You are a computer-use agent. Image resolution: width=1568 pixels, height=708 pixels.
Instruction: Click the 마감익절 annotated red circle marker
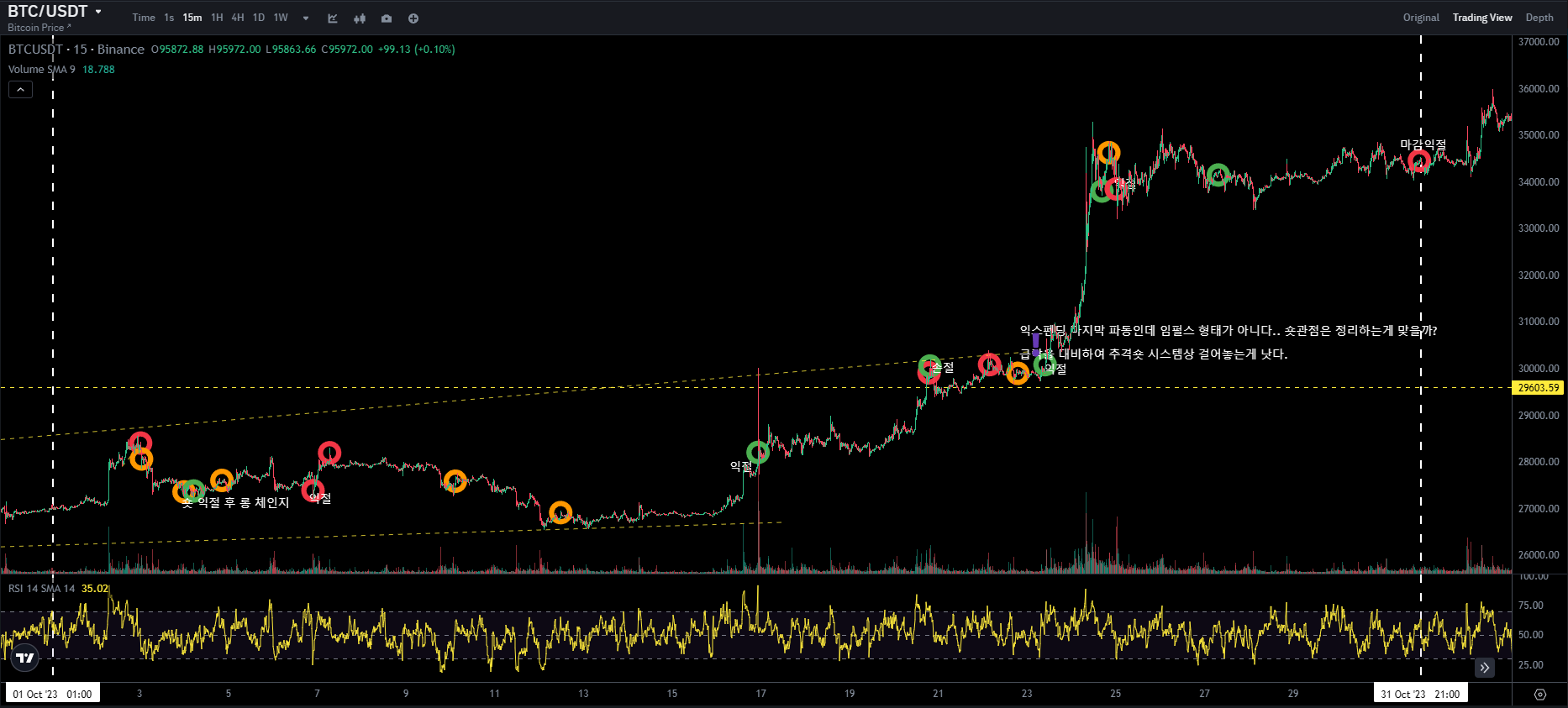click(x=1419, y=160)
